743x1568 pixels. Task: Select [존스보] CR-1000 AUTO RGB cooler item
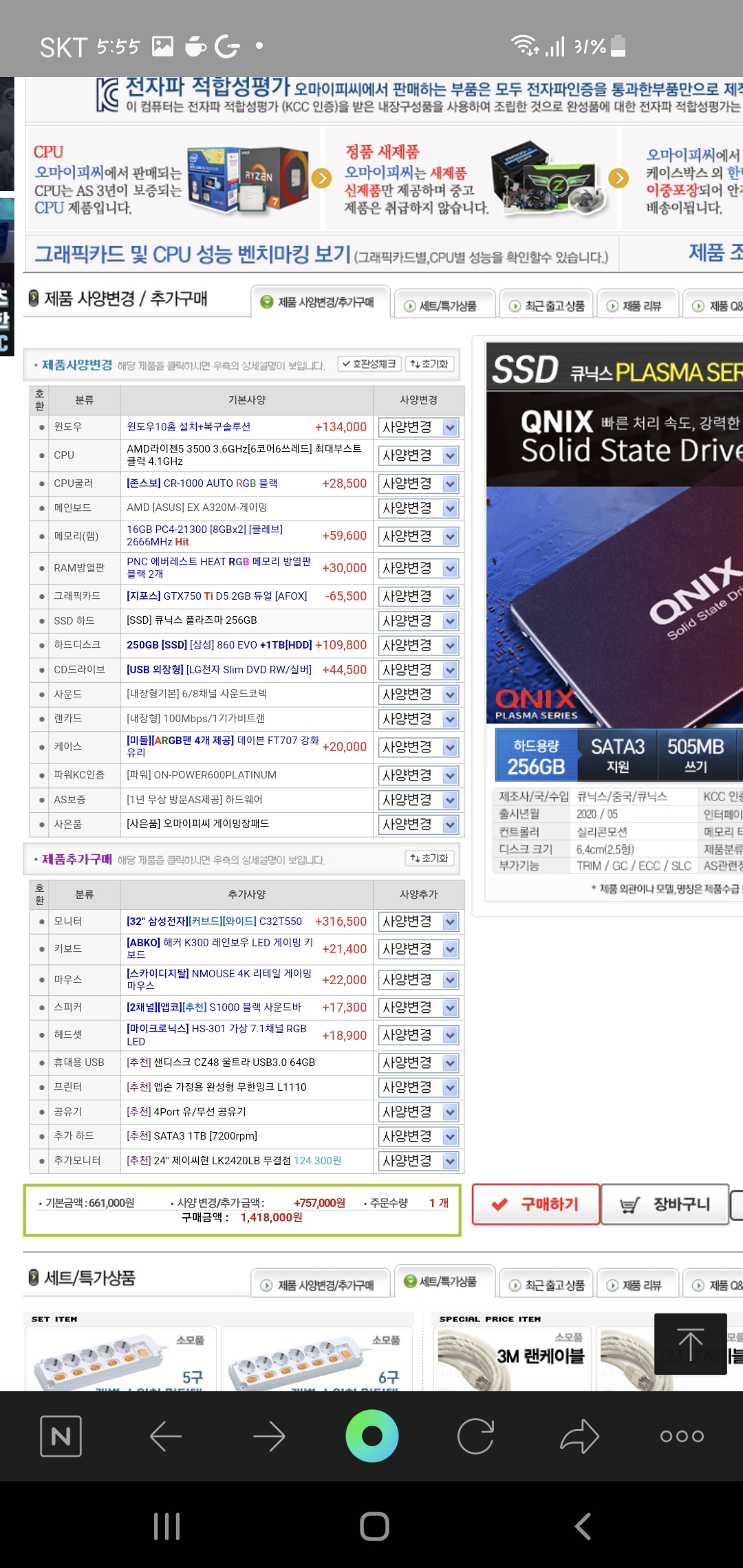coord(202,483)
